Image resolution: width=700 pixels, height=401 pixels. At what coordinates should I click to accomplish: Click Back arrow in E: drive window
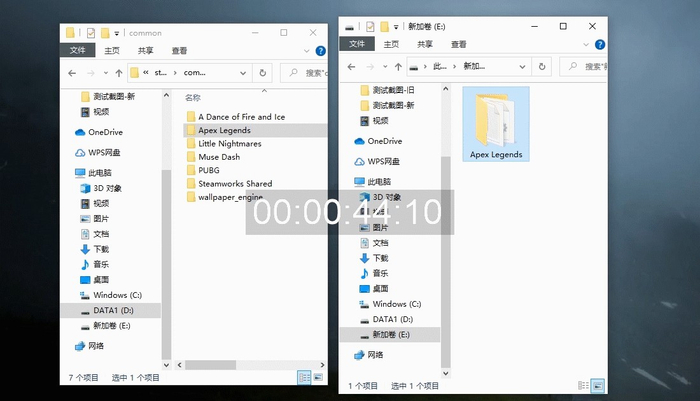pyautogui.click(x=351, y=67)
